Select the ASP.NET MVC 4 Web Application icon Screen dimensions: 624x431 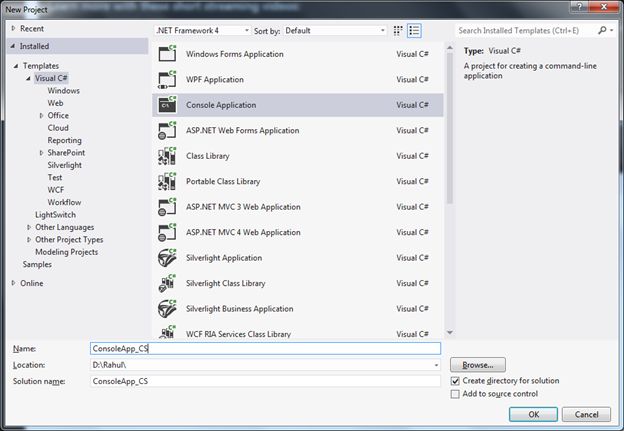167,232
